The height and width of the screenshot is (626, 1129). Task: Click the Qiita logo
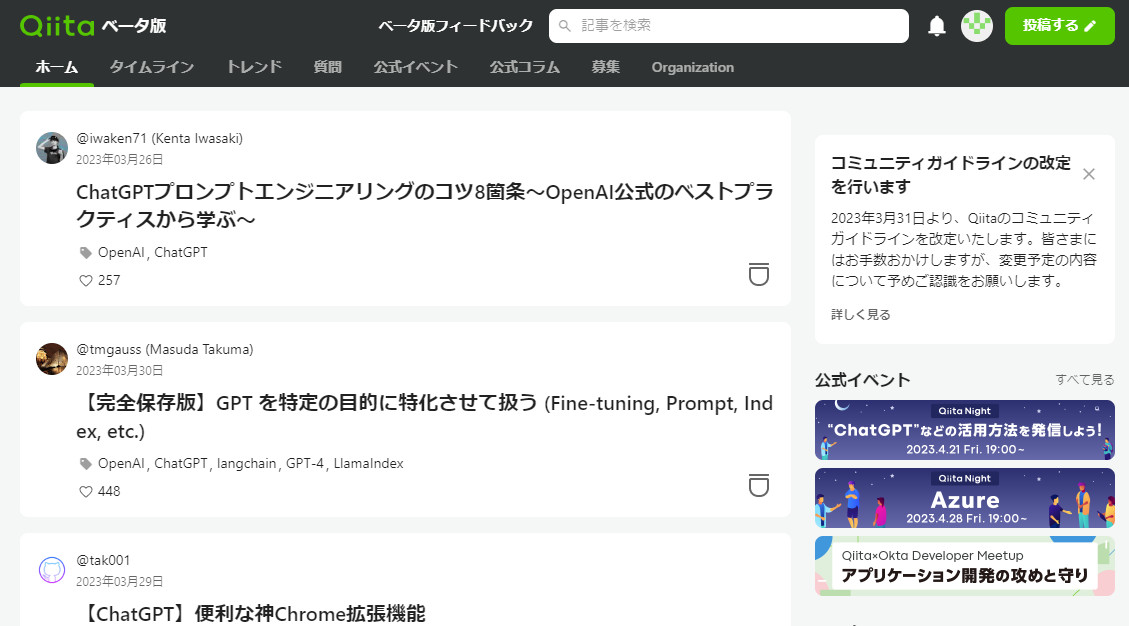coord(57,26)
